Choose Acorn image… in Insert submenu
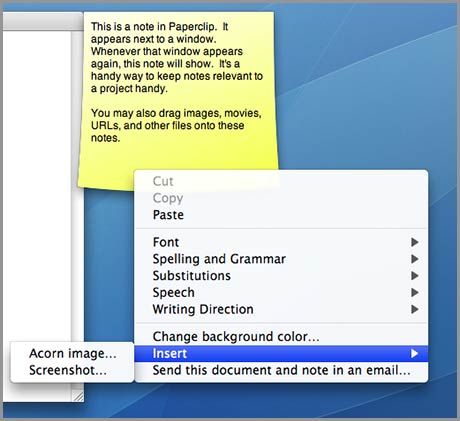The height and width of the screenshot is (421, 460). pyautogui.click(x=72, y=353)
